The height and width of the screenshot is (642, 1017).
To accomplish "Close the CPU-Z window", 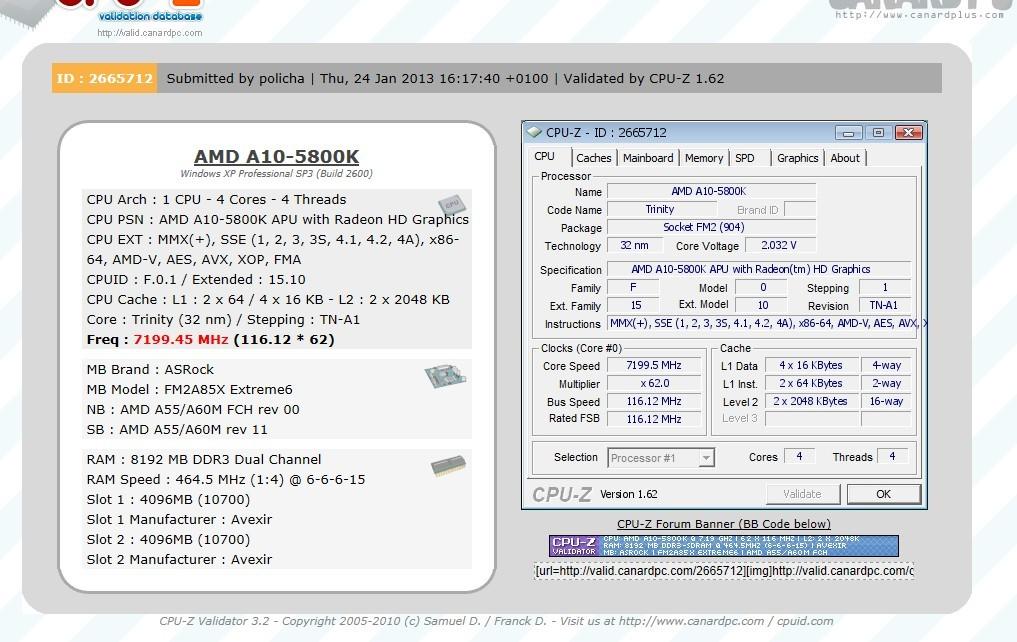I will click(x=909, y=132).
